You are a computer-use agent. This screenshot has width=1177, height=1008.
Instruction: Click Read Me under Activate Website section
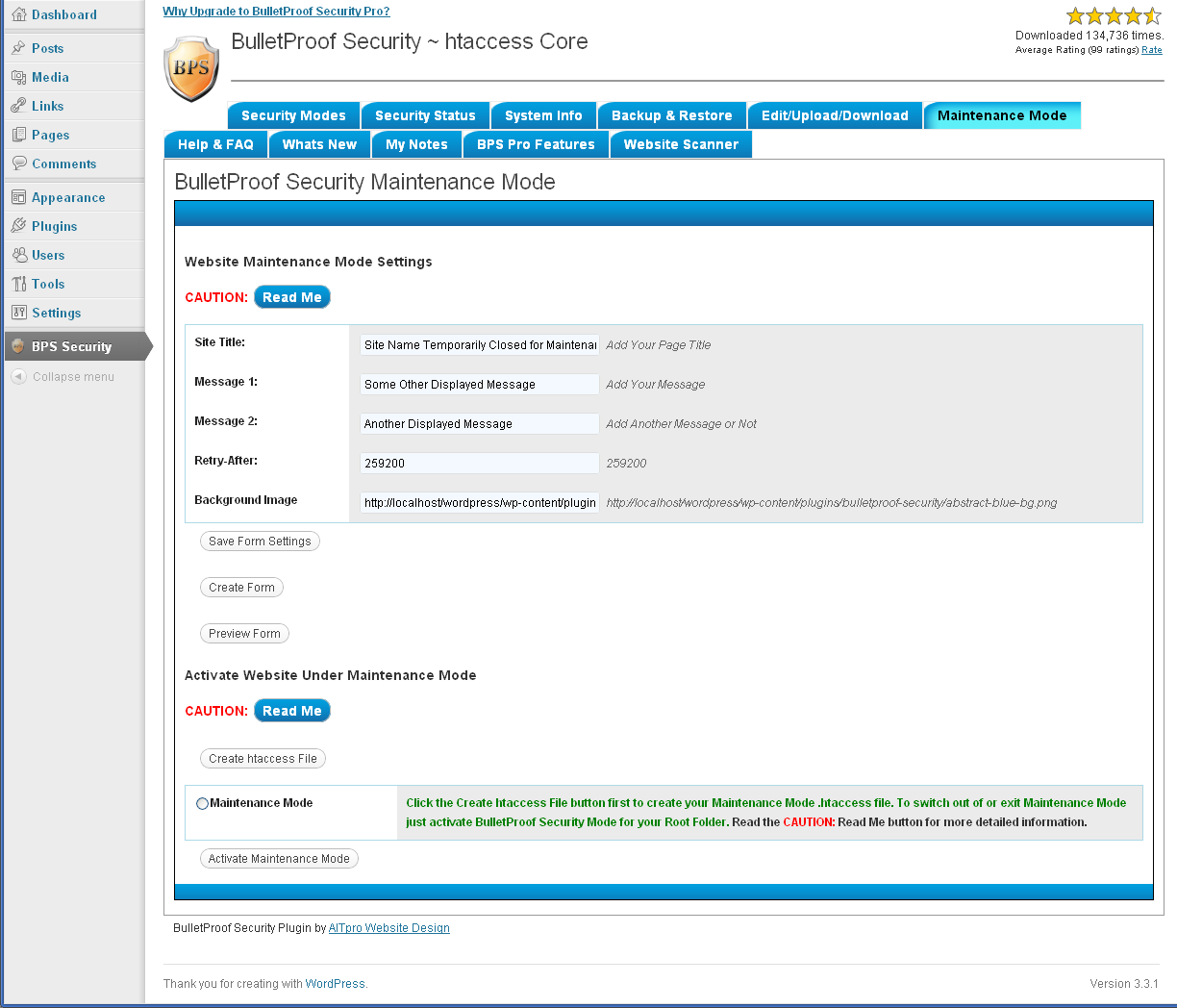(x=292, y=711)
